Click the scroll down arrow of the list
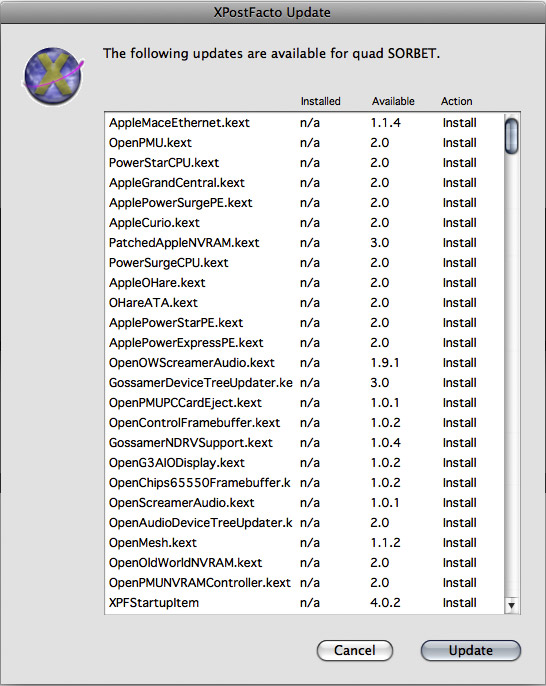The width and height of the screenshot is (546, 686). click(x=511, y=606)
